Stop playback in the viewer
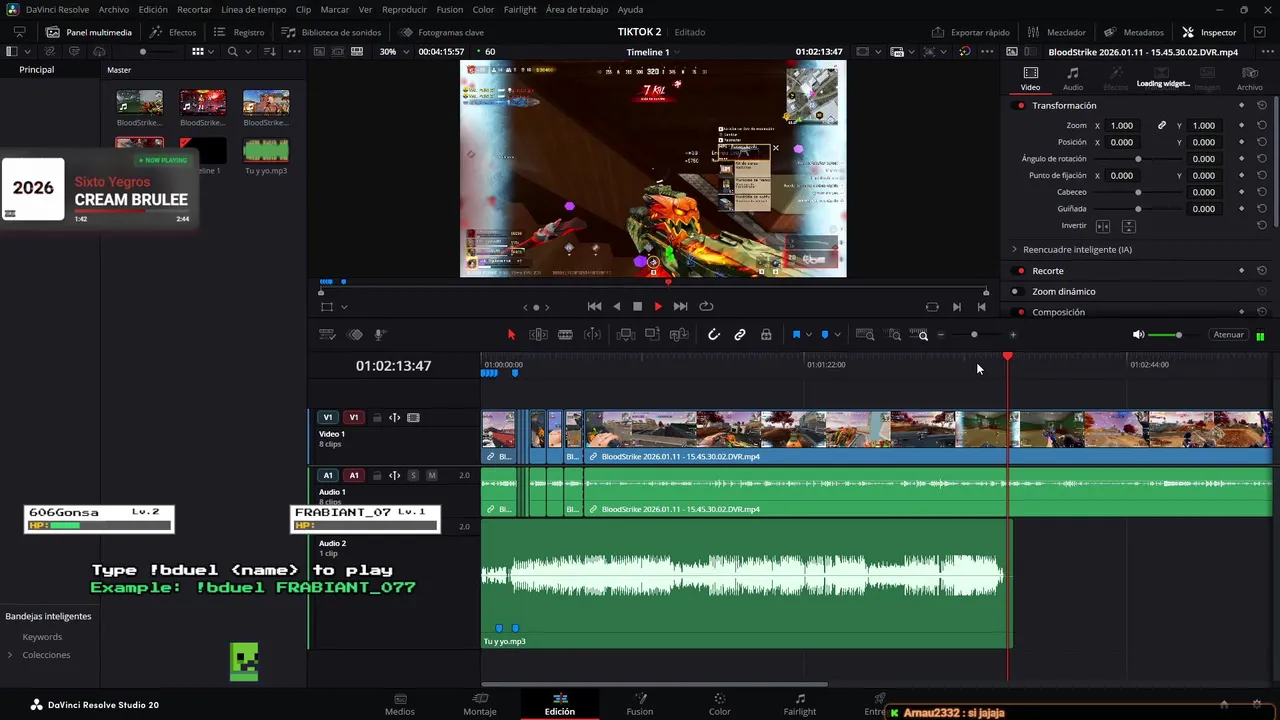This screenshot has height=720, width=1280. point(637,307)
